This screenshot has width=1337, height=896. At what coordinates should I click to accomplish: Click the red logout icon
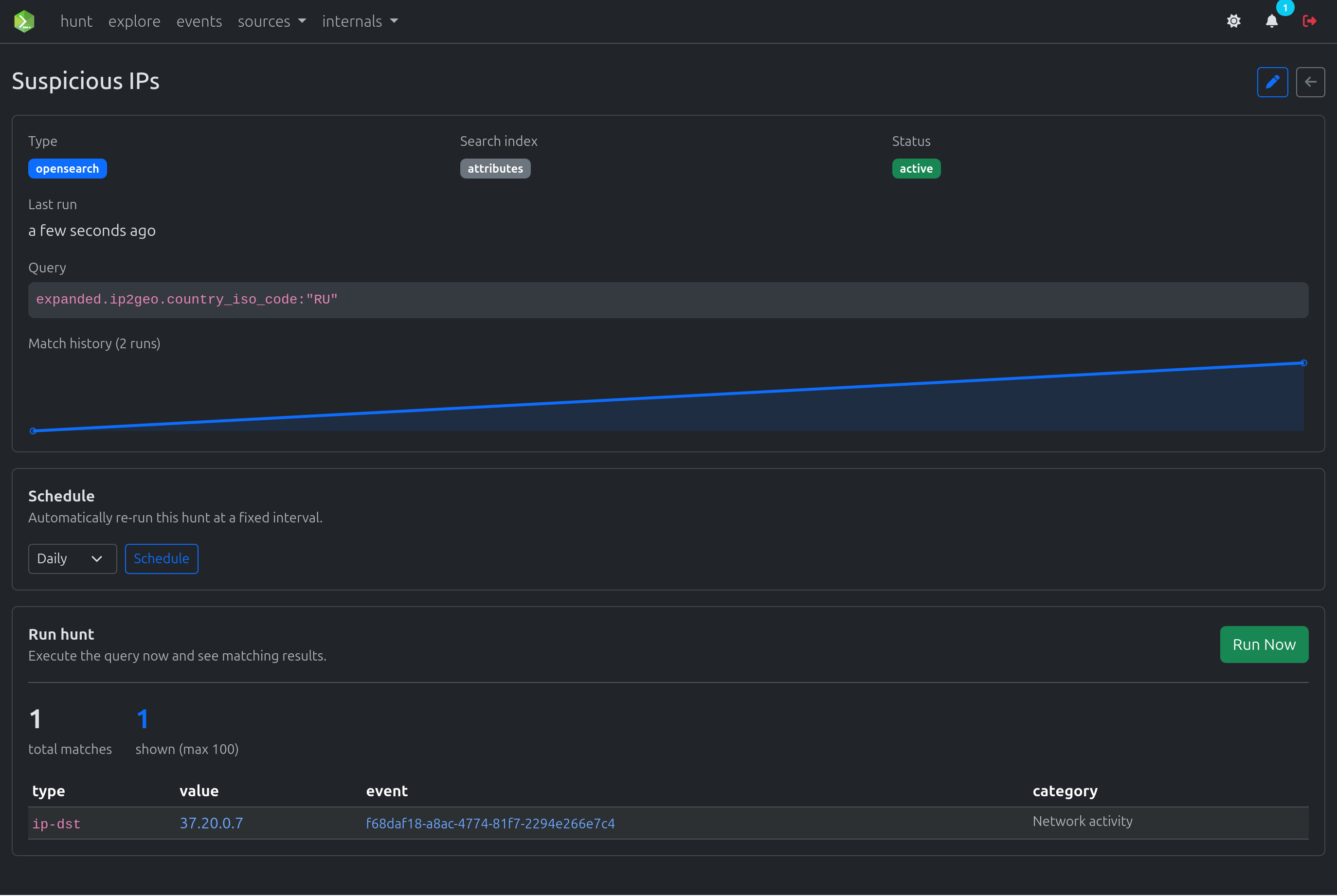click(x=1309, y=21)
